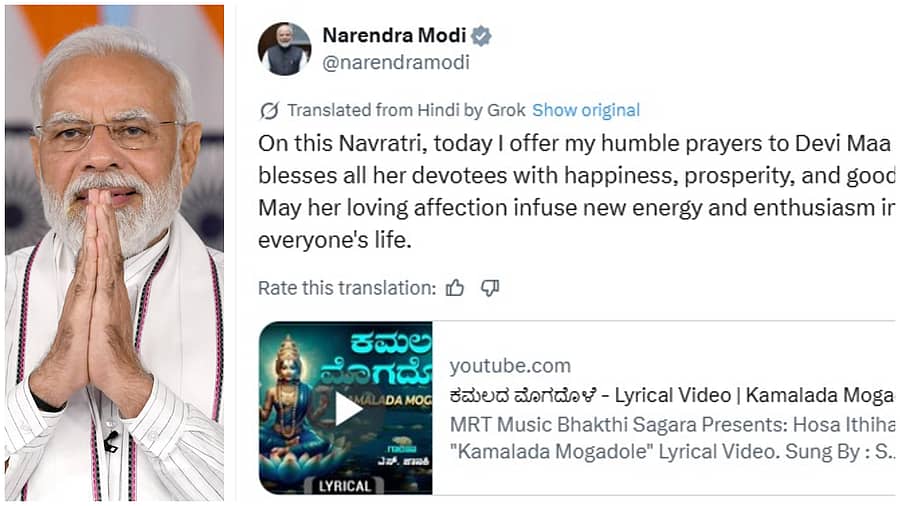Click the LYRICAL badge on the thumbnail

click(342, 486)
